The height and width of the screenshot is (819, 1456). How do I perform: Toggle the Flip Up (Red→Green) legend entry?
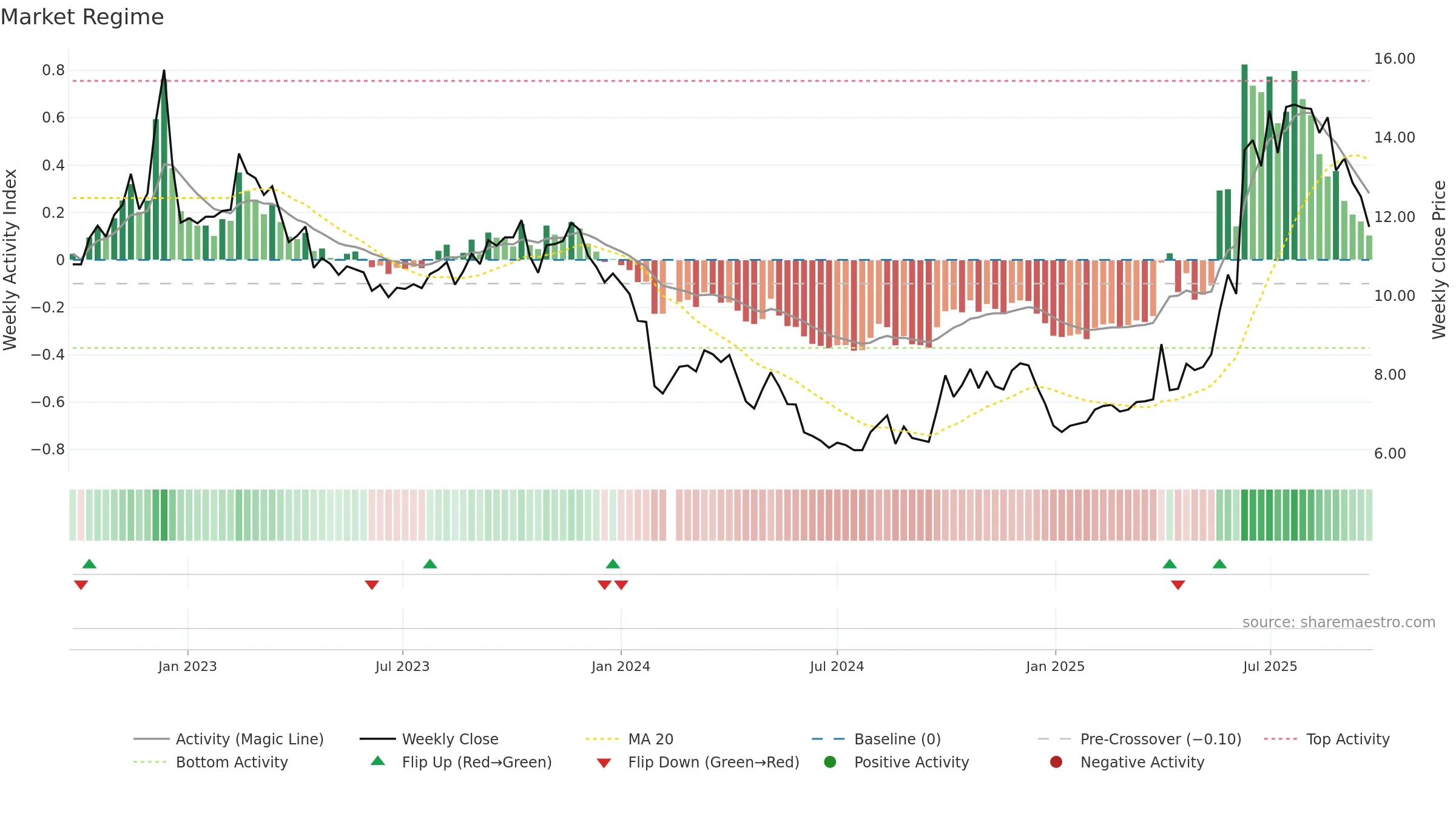pos(461,762)
